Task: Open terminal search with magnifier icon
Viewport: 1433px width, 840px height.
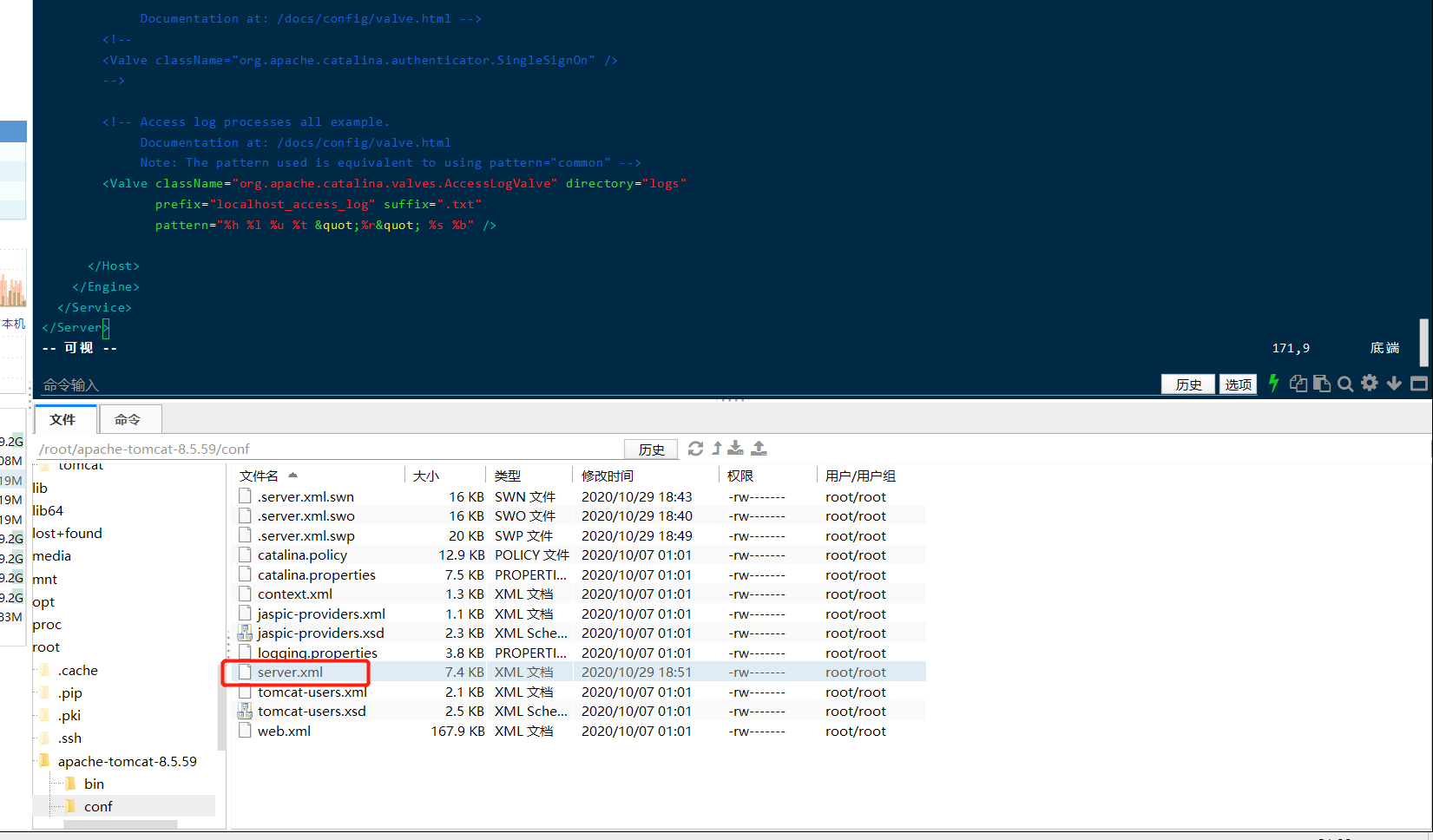Action: click(1345, 384)
